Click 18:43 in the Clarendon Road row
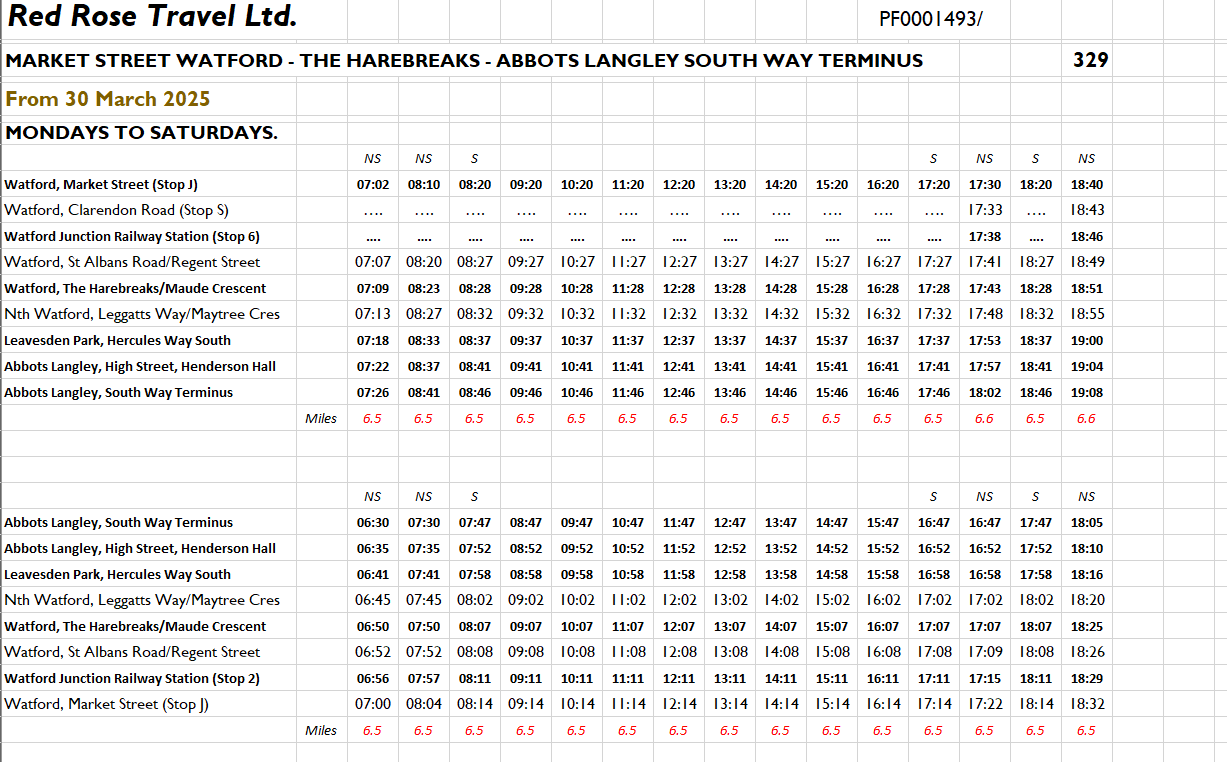This screenshot has height=762, width=1227. [1086, 210]
